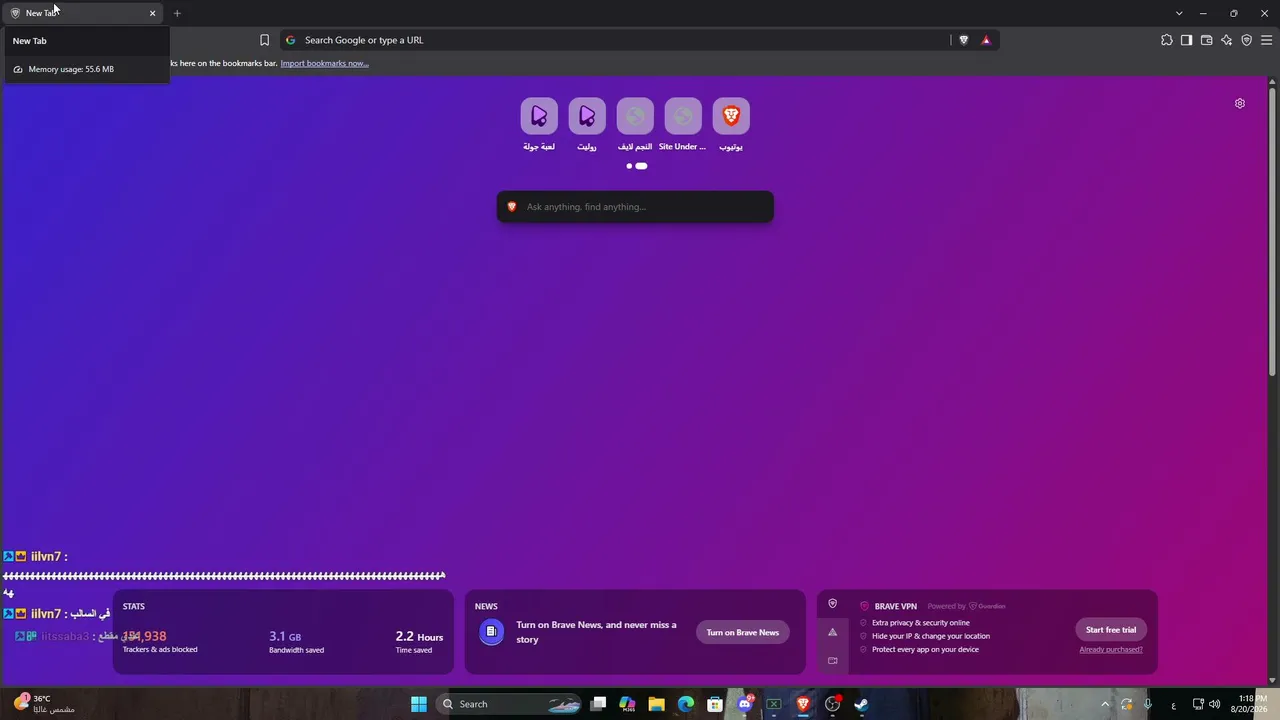Viewport: 1280px width, 720px height.
Task: Focus the Ask anything, find anything box
Action: pyautogui.click(x=635, y=207)
